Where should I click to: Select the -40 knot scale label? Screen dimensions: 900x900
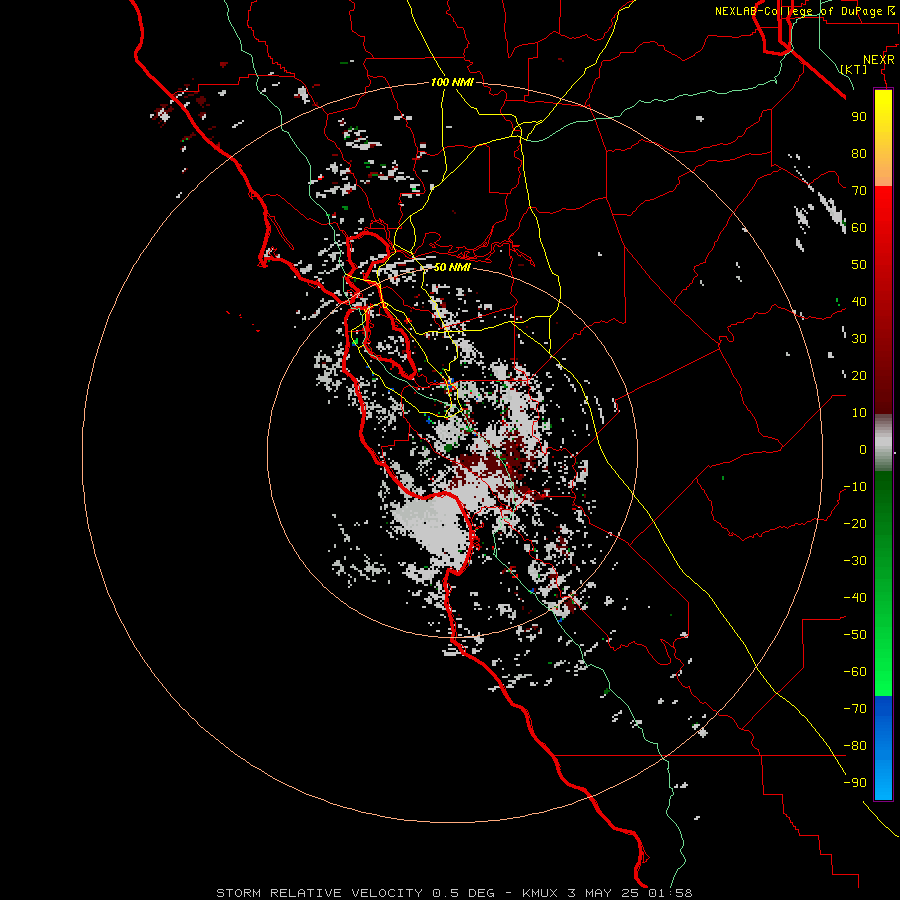855,598
